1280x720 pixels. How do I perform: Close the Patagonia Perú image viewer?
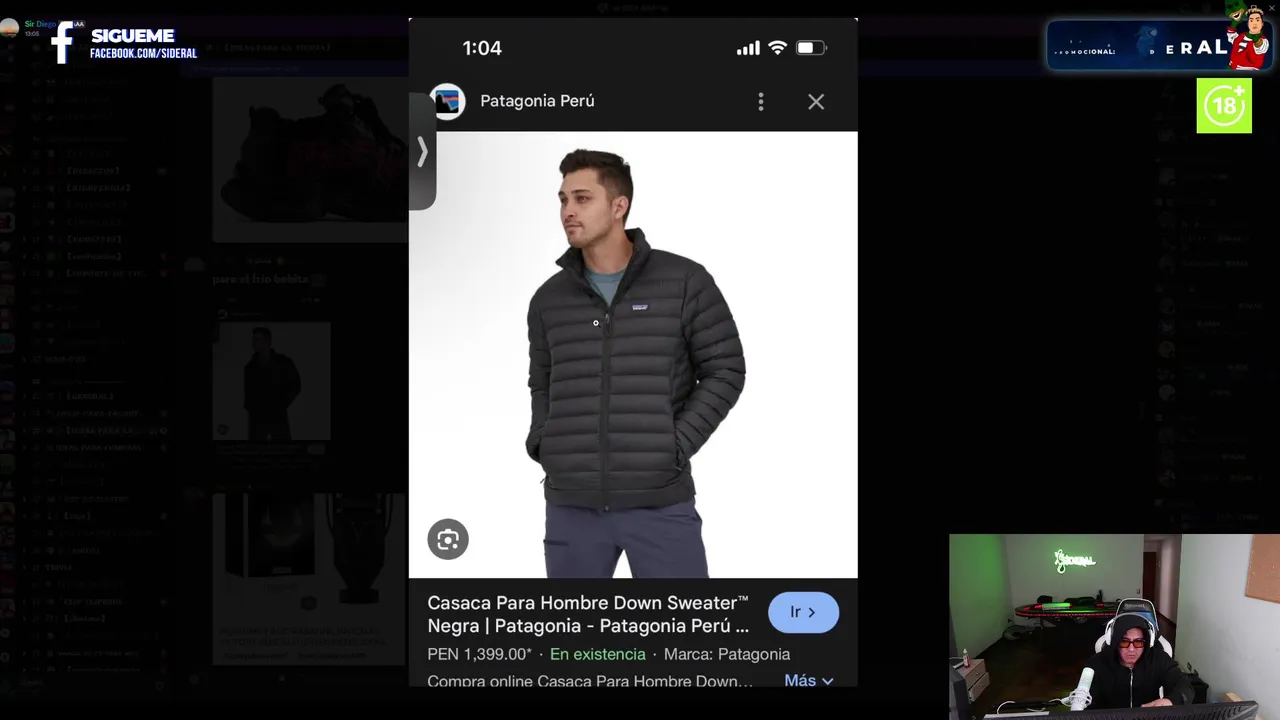tap(816, 102)
